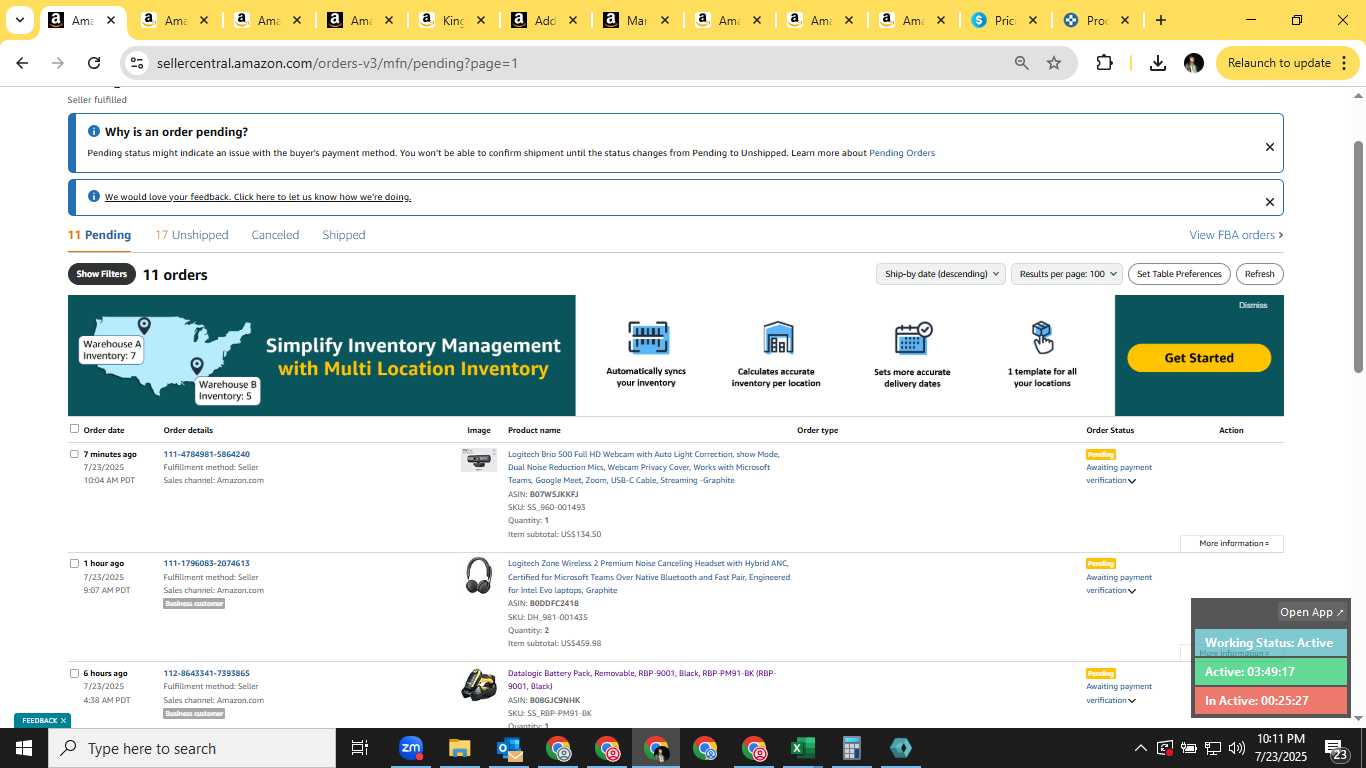Select order 111-1796083-2074613 checkbox
This screenshot has width=1366, height=768.
(x=74, y=563)
